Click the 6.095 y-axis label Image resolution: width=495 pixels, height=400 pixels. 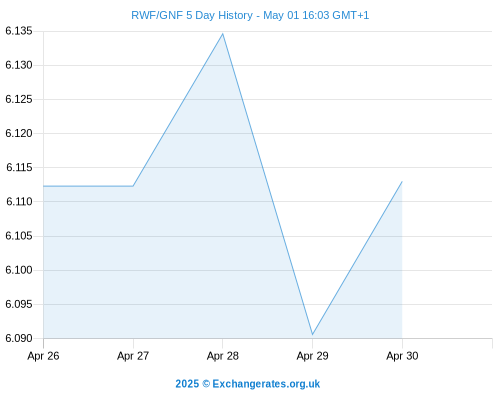pyautogui.click(x=19, y=304)
